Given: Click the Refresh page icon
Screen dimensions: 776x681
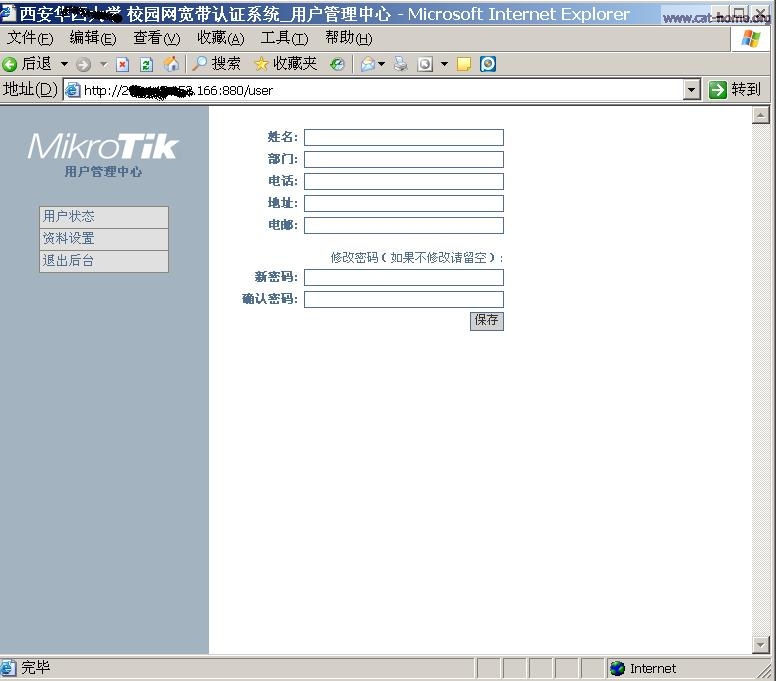Looking at the screenshot, I should point(146,64).
